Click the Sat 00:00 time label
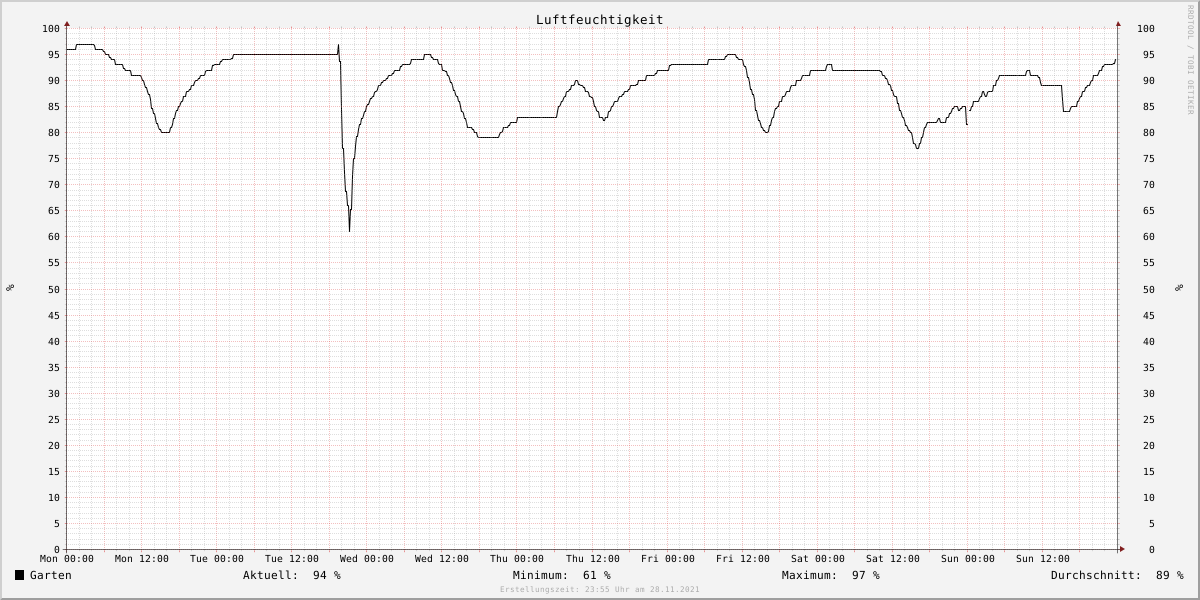 coord(818,559)
